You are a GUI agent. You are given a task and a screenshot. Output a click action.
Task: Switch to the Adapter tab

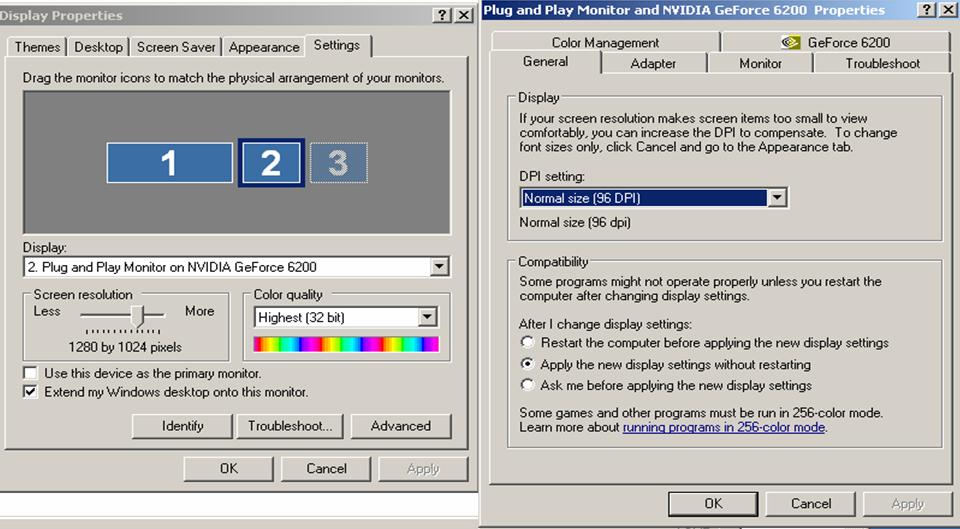[653, 64]
